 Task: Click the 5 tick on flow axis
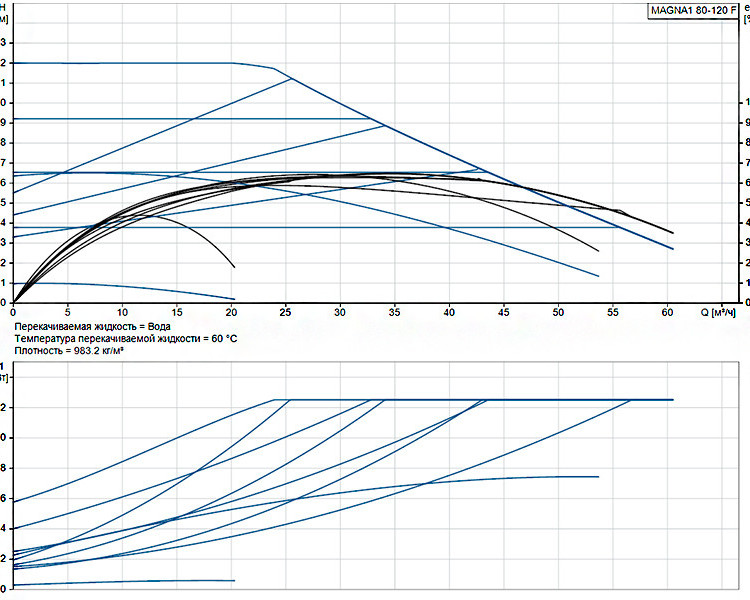tap(67, 312)
